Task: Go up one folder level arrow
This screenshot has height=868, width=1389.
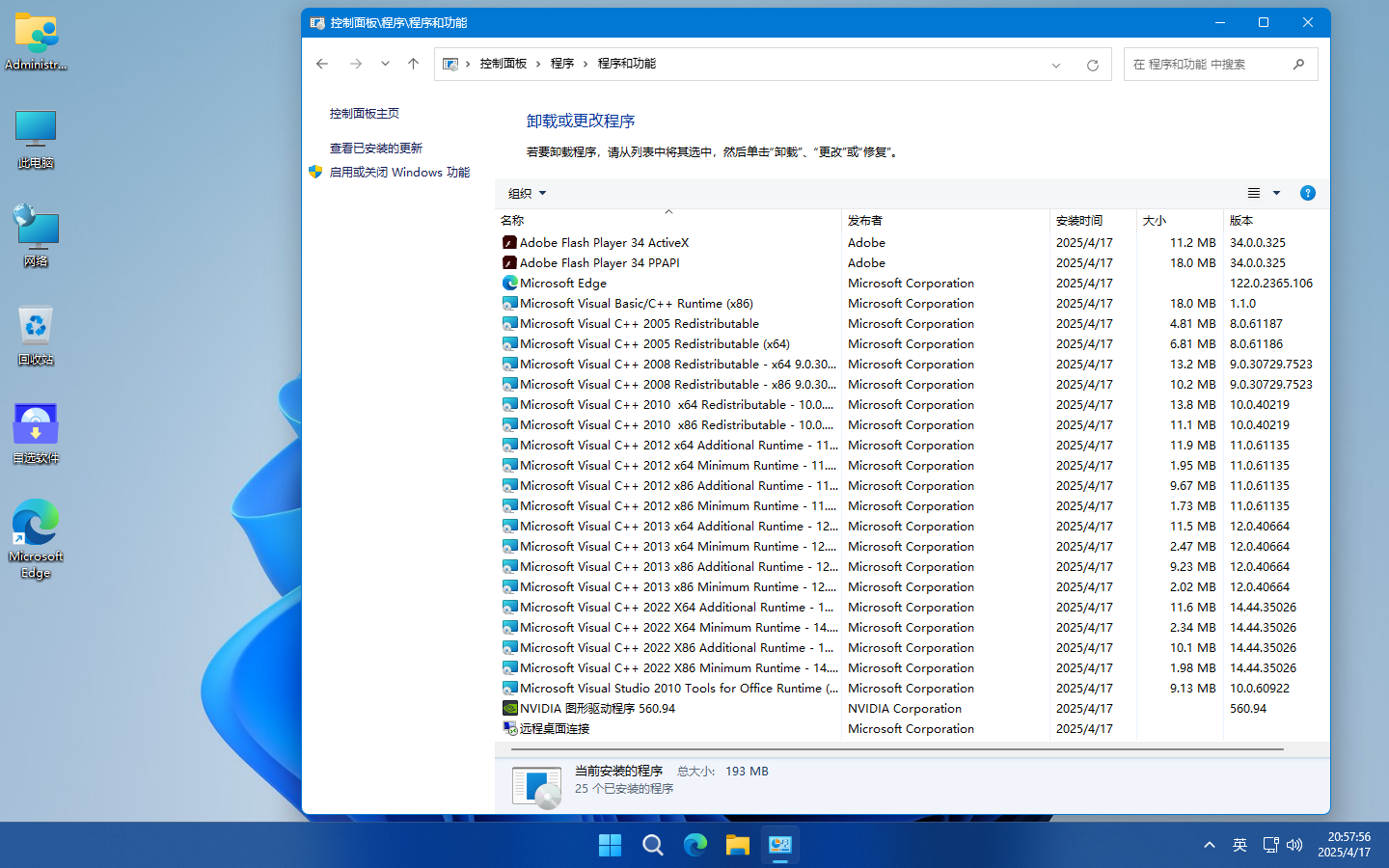Action: pyautogui.click(x=413, y=64)
